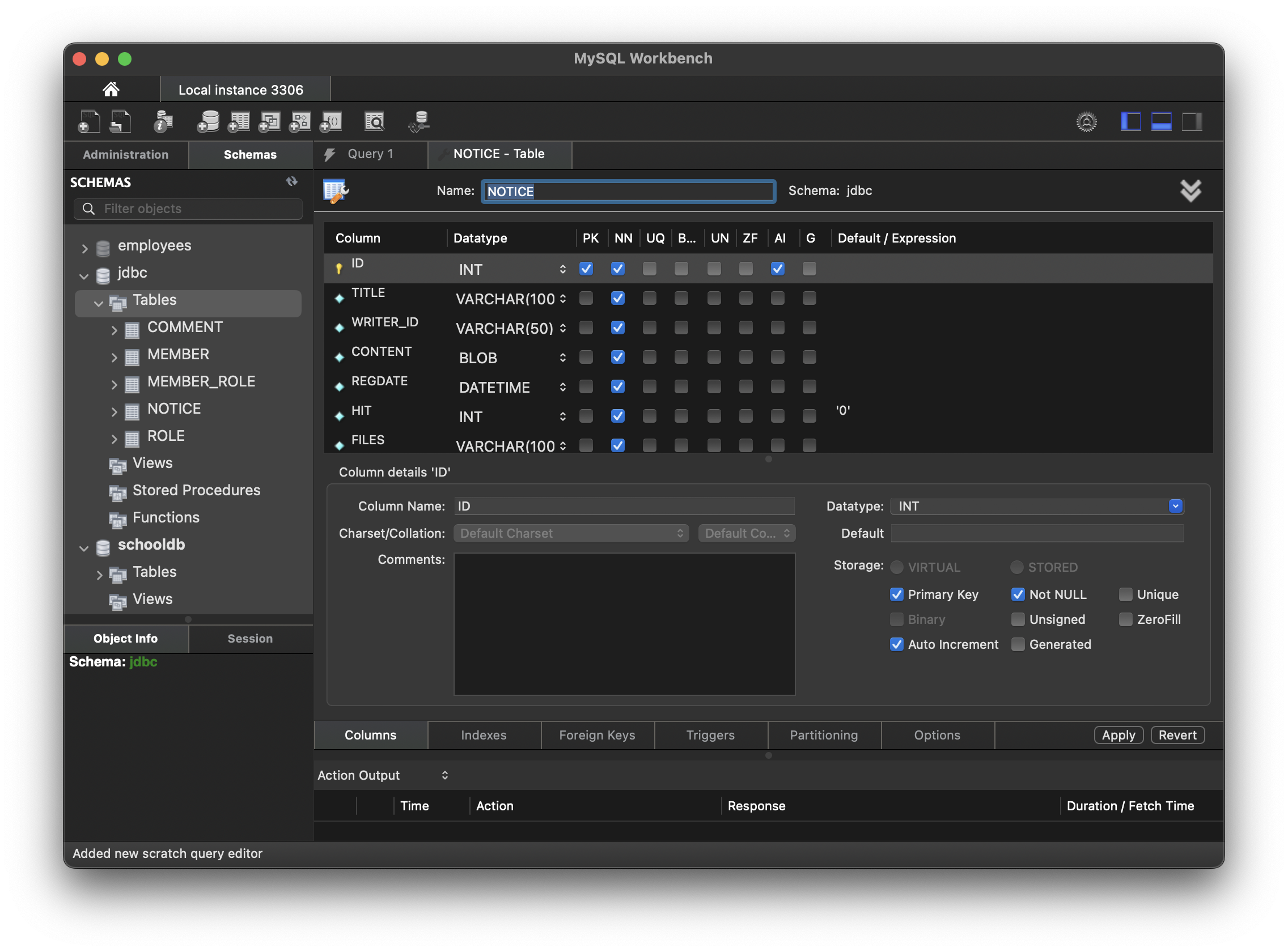Open the Administration tab
Viewport: 1288px width, 952px height.
[x=126, y=155]
